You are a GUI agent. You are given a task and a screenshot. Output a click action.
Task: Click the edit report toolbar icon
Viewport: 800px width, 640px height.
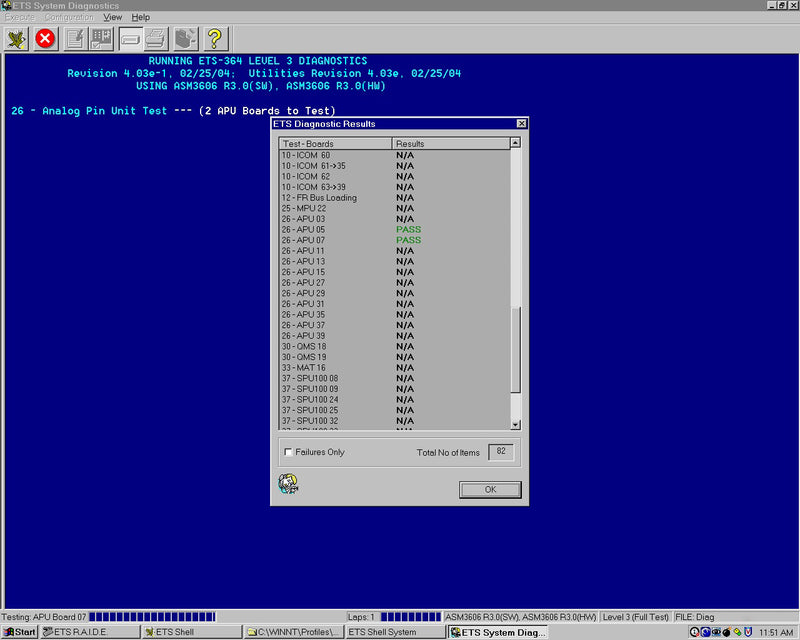point(74,39)
